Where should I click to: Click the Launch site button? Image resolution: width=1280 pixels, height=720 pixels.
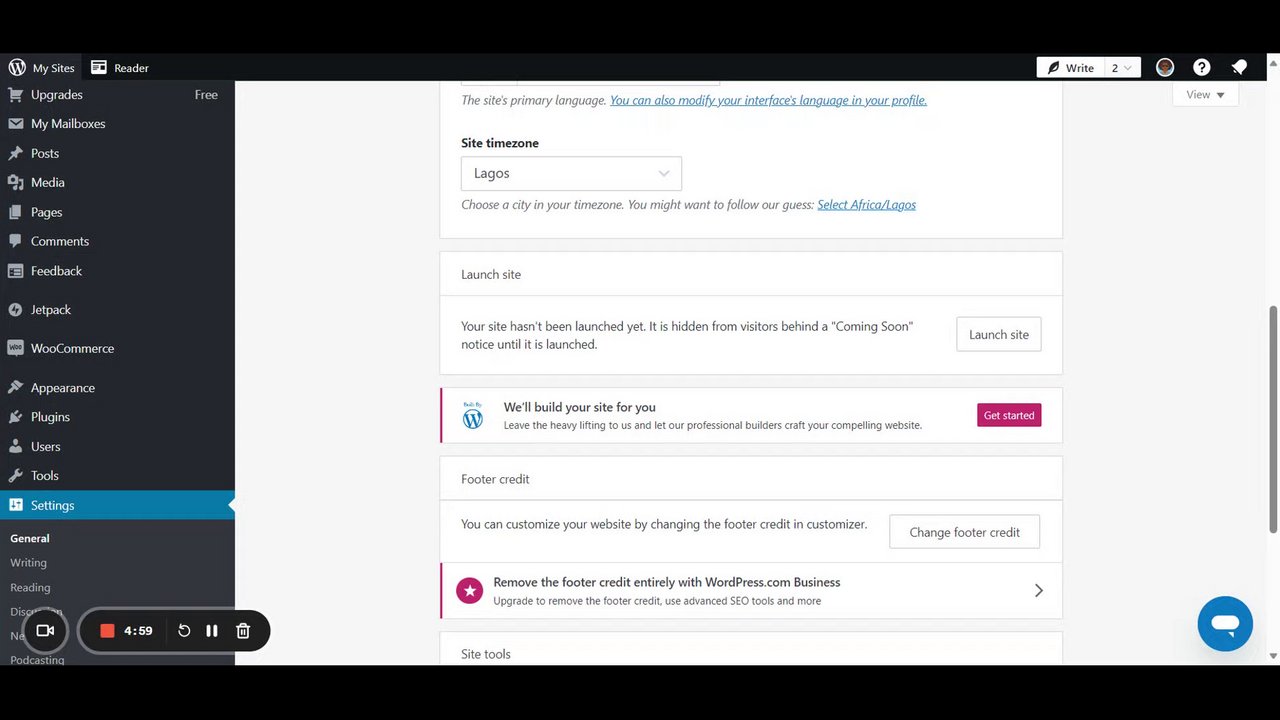coord(999,334)
